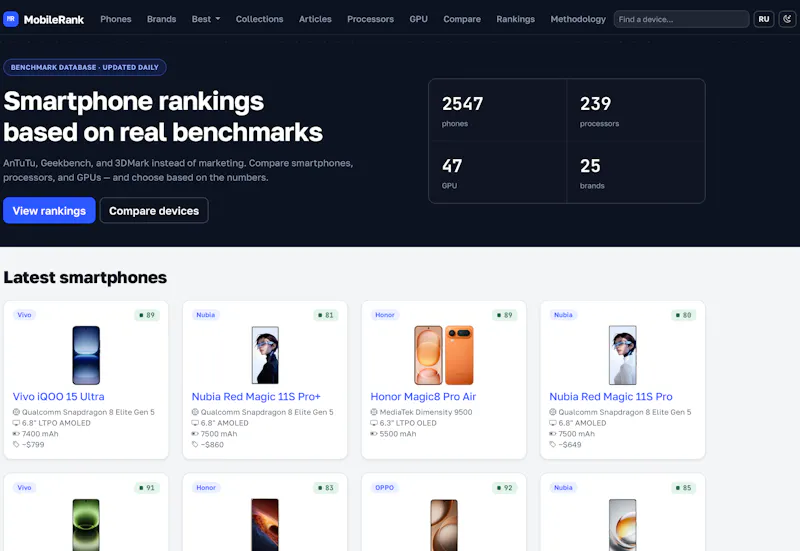
Task: Open Rankings in the top navigation
Action: point(515,19)
